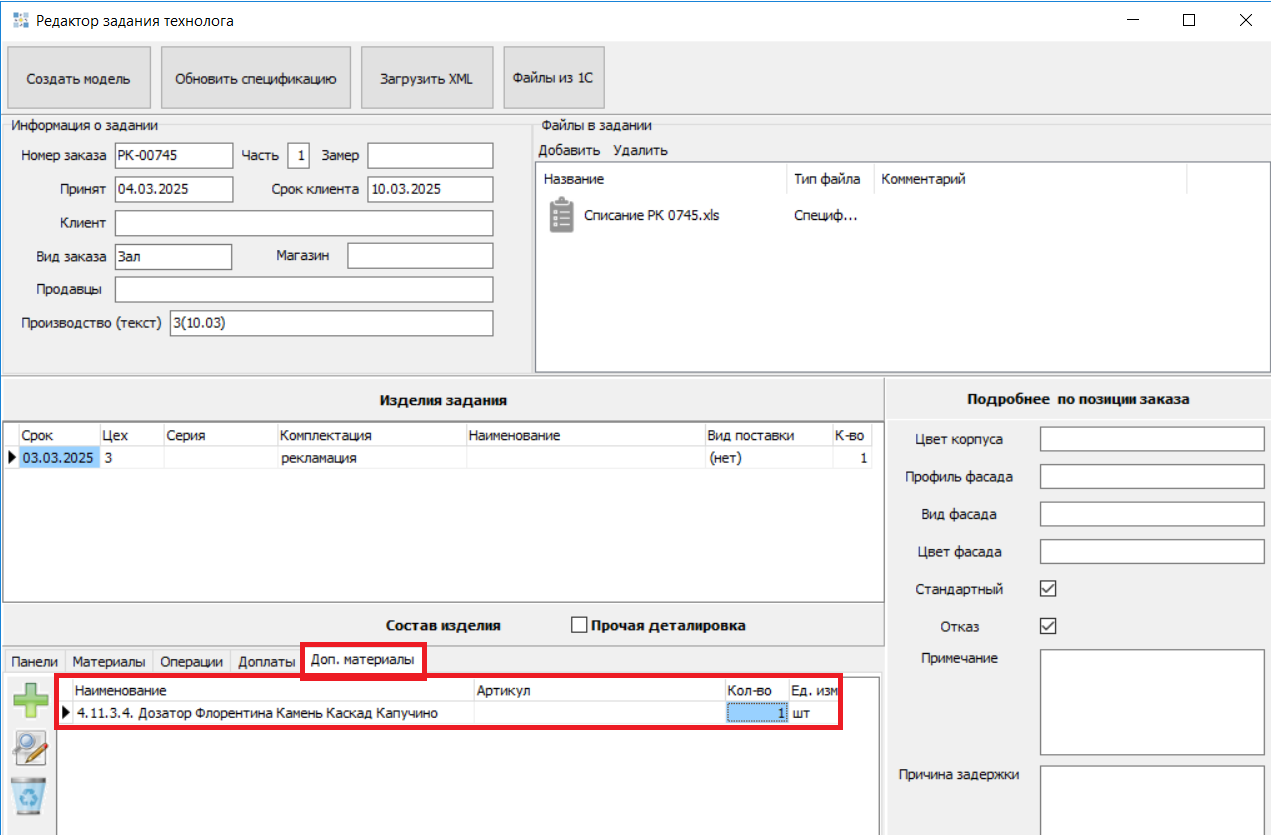Switch to the Панели tab

click(34, 662)
